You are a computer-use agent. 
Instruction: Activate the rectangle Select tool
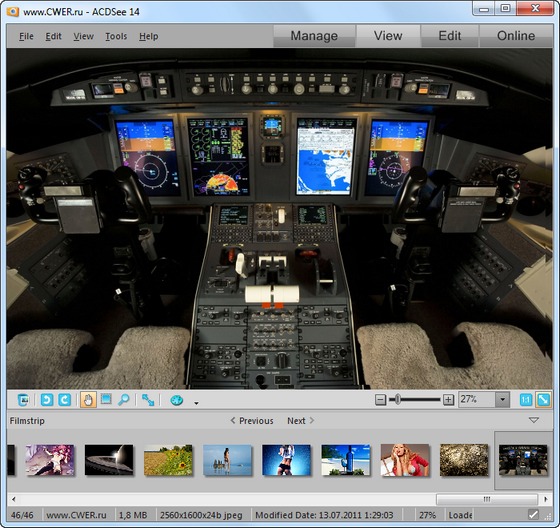[106, 399]
